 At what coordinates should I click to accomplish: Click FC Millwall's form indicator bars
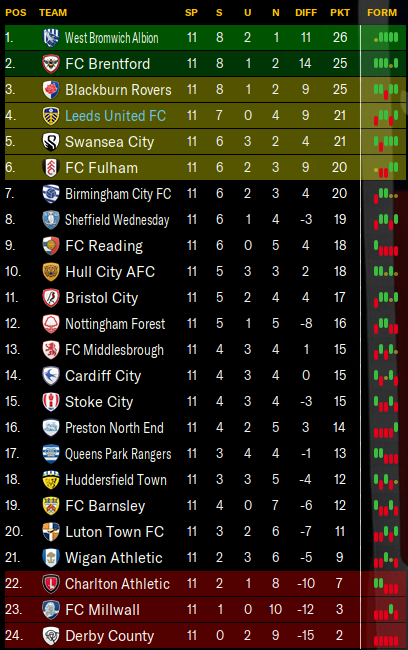(x=386, y=612)
